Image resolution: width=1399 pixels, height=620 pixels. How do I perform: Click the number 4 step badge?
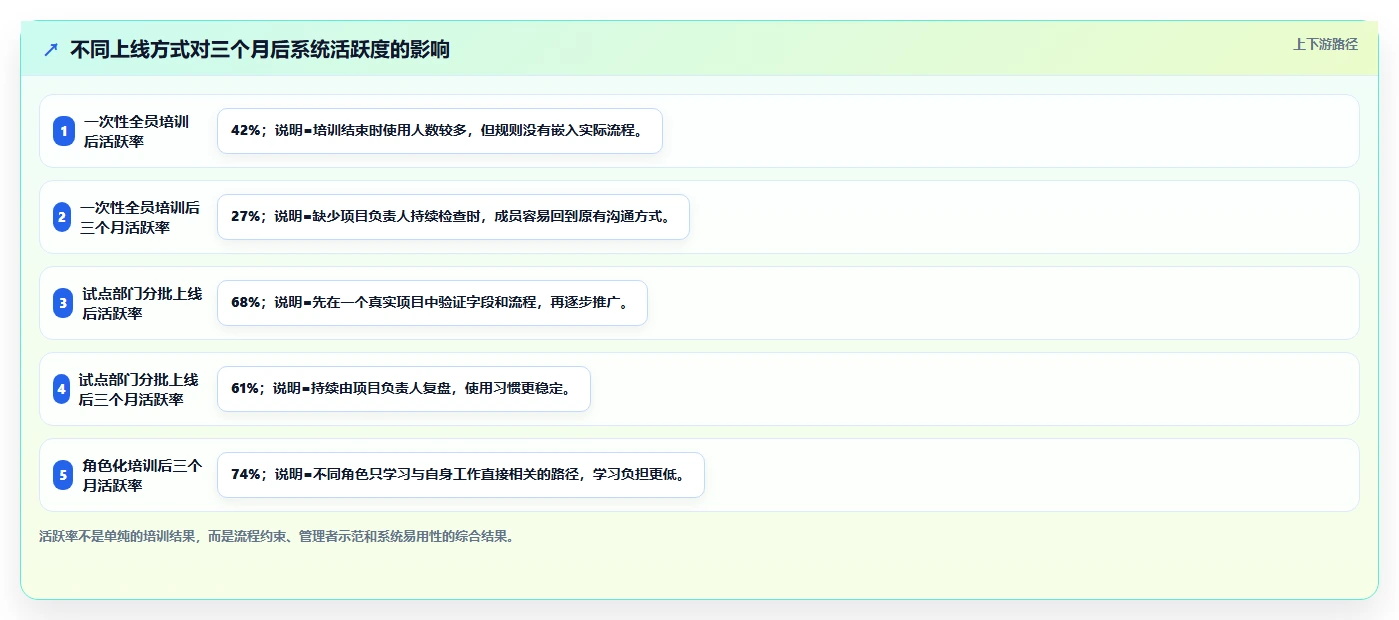coord(61,389)
